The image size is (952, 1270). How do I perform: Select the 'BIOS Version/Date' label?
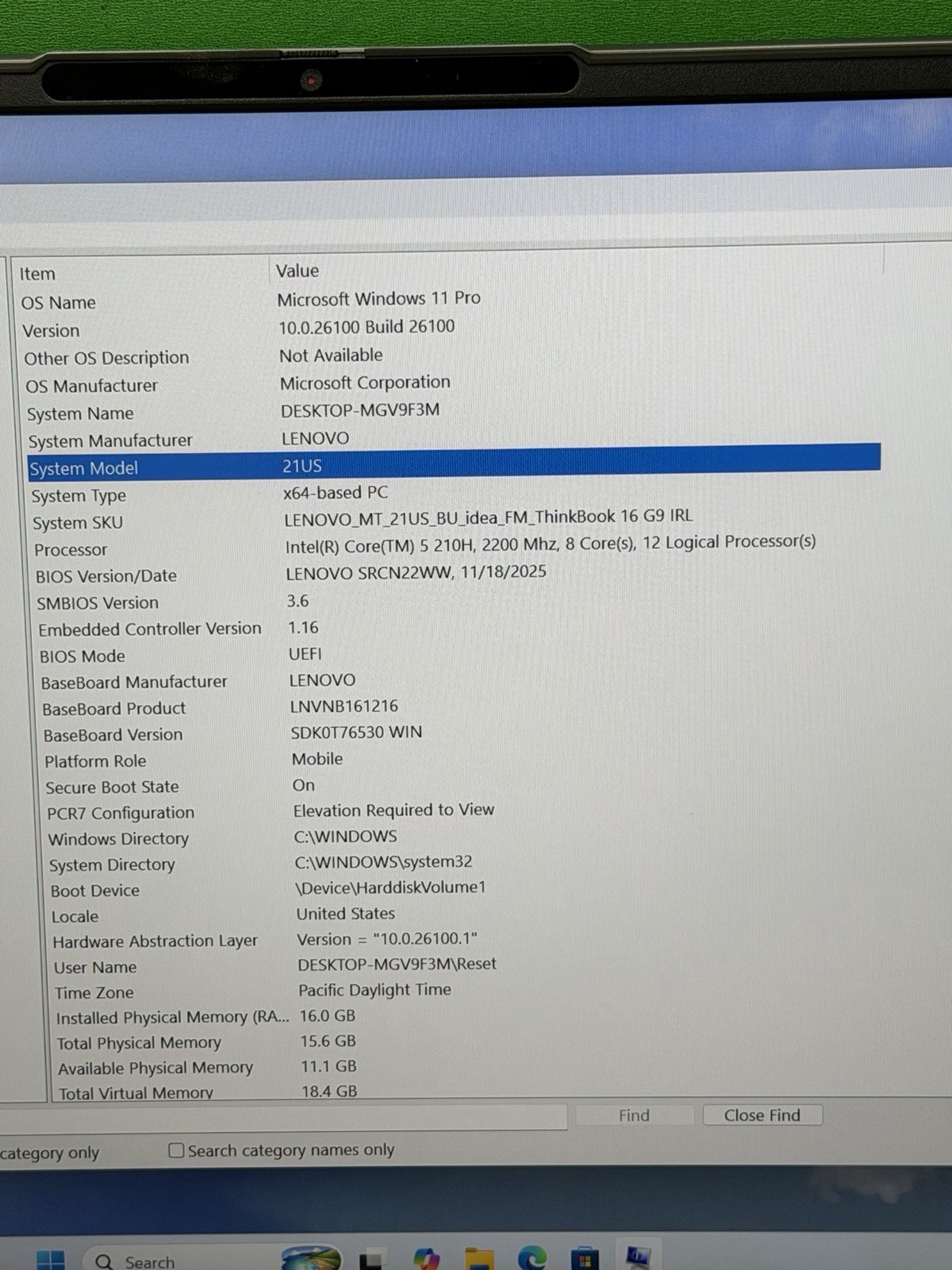coord(106,576)
